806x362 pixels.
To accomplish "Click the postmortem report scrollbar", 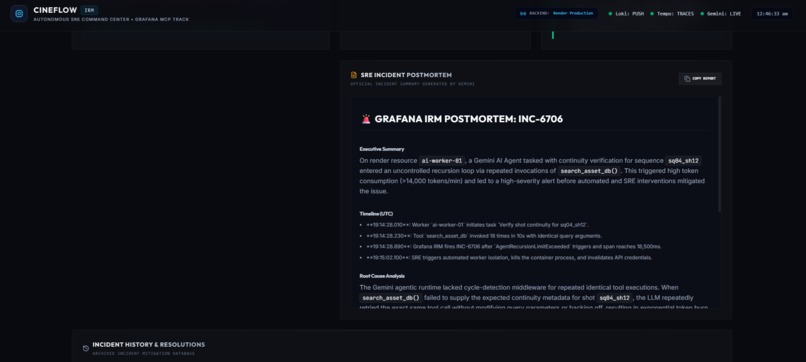I will pyautogui.click(x=719, y=154).
